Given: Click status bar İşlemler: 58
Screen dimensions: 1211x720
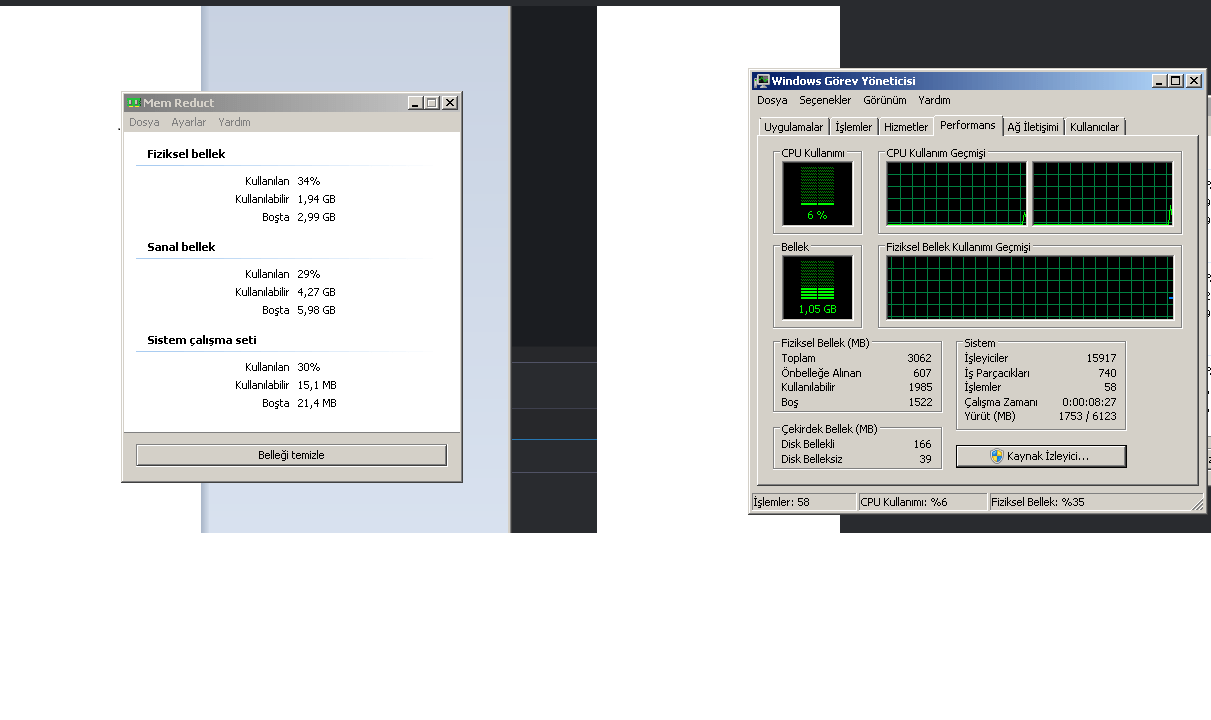Looking at the screenshot, I should (804, 502).
